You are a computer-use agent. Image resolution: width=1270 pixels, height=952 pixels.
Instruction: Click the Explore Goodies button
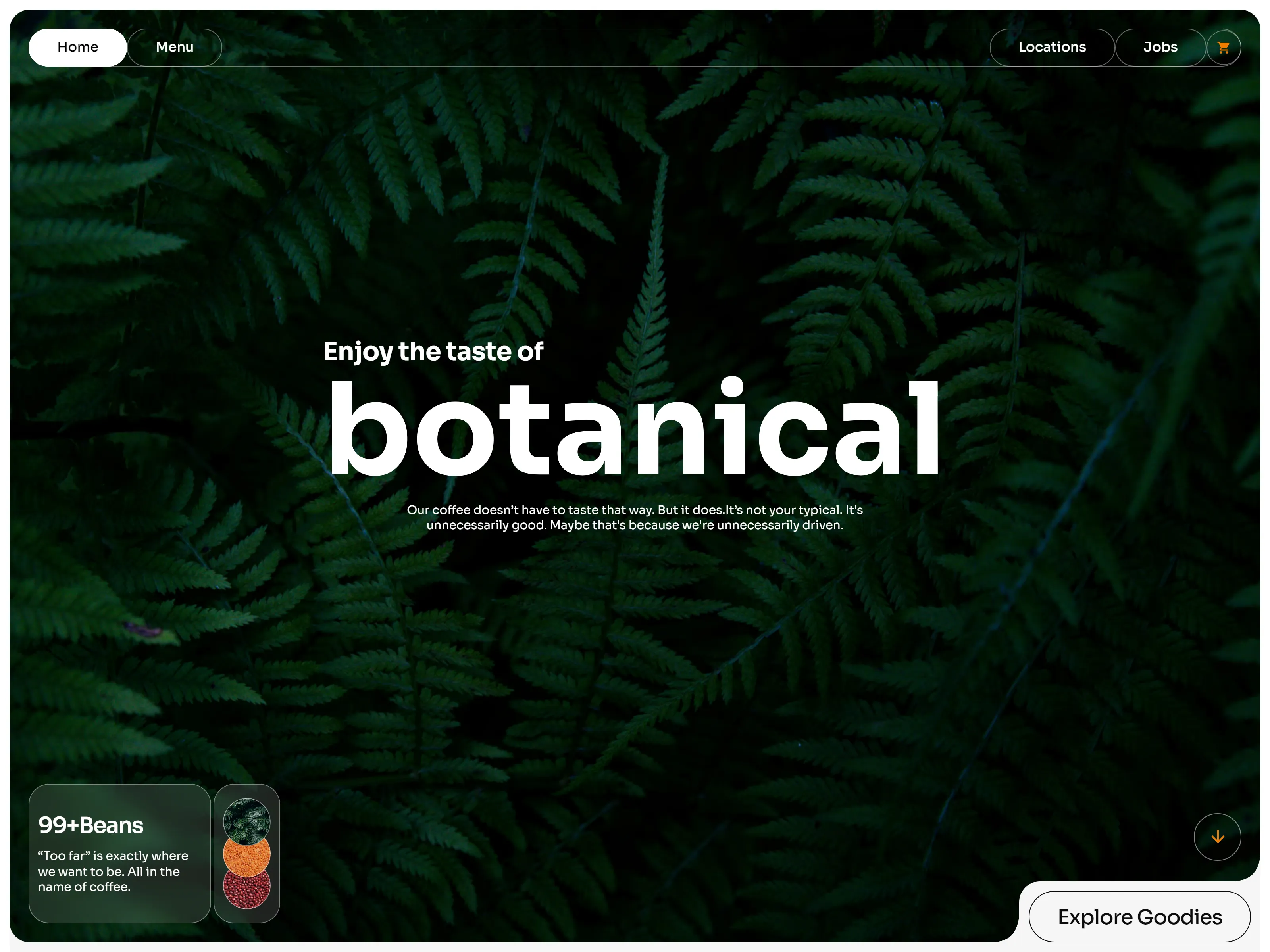[x=1140, y=916]
